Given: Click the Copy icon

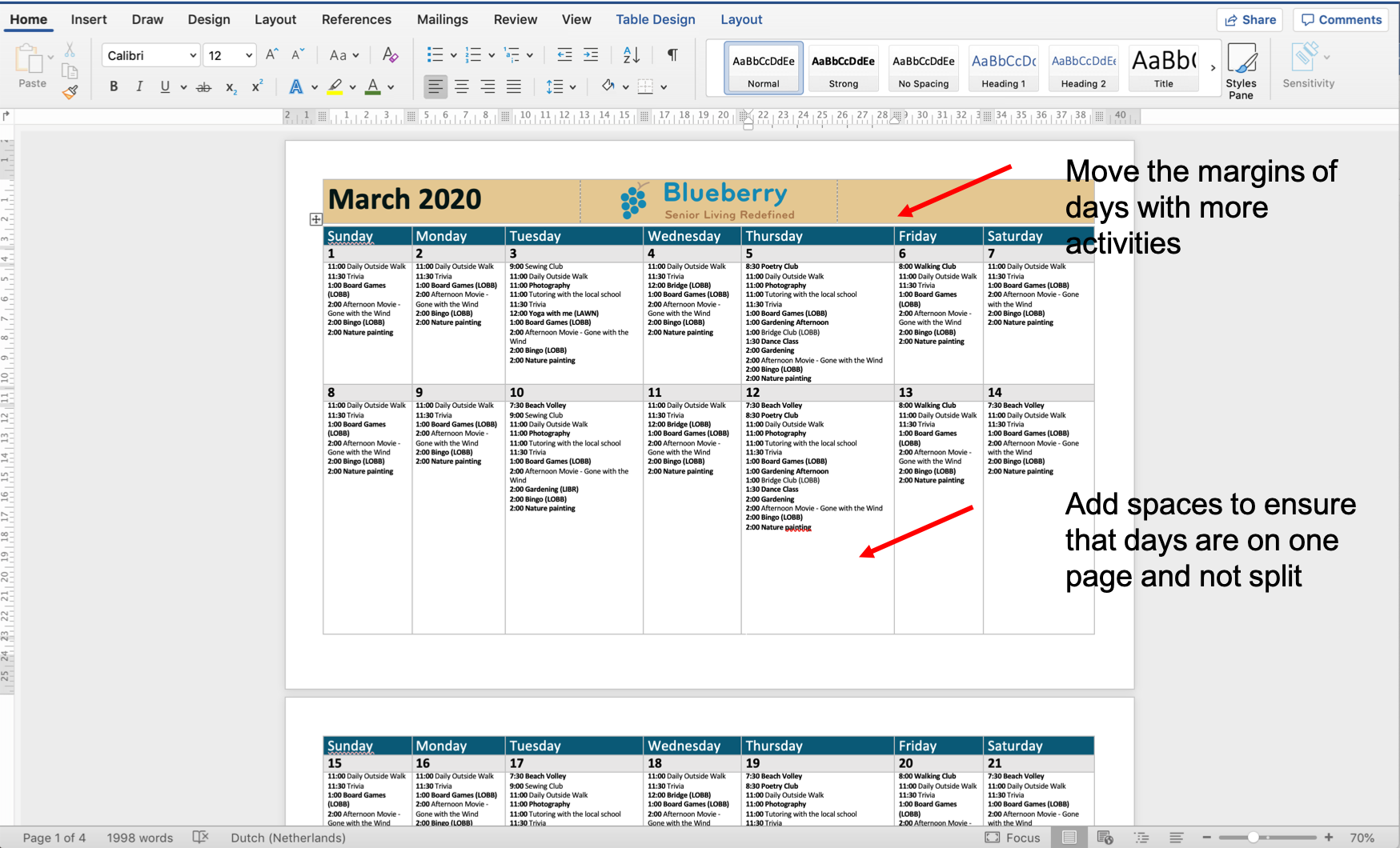Looking at the screenshot, I should pyautogui.click(x=70, y=70).
